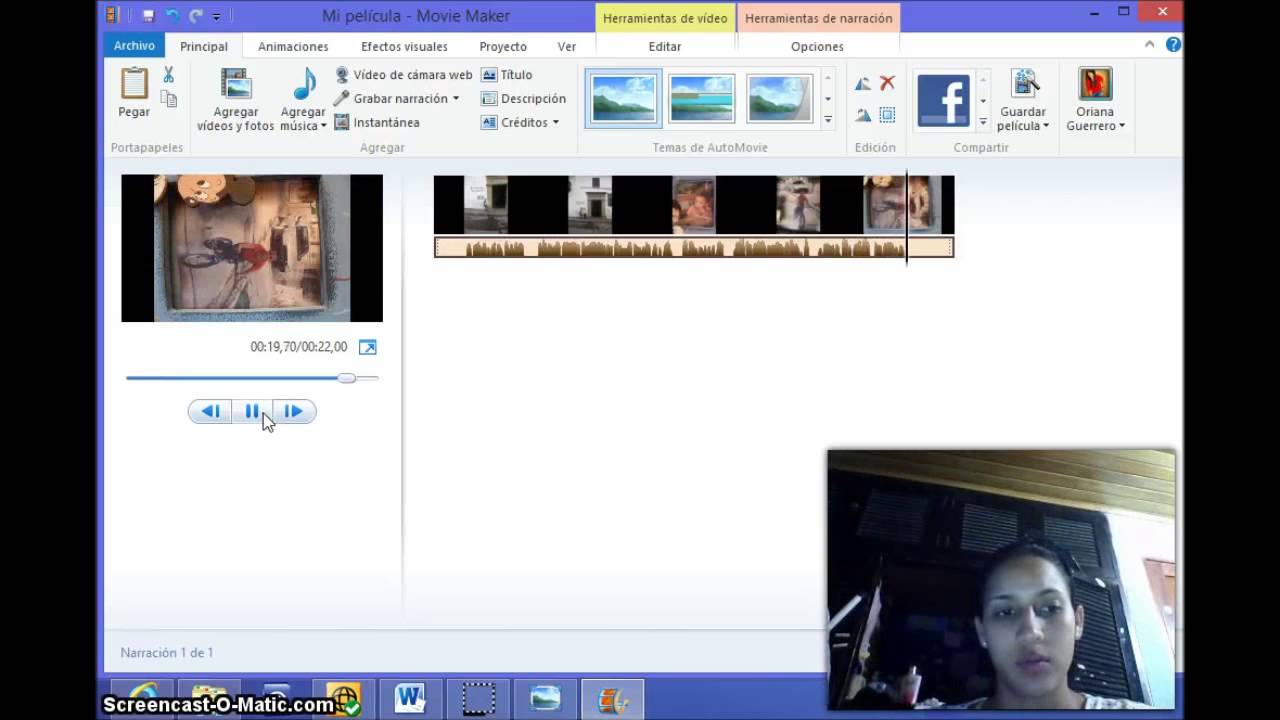Open Movie Maker taskbar icon
Screen dimensions: 1280x720
tap(613, 698)
